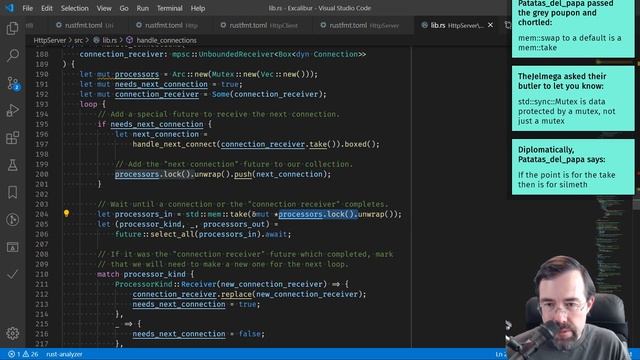
Task: Click 'select_all' on line 206
Action: tap(172, 234)
